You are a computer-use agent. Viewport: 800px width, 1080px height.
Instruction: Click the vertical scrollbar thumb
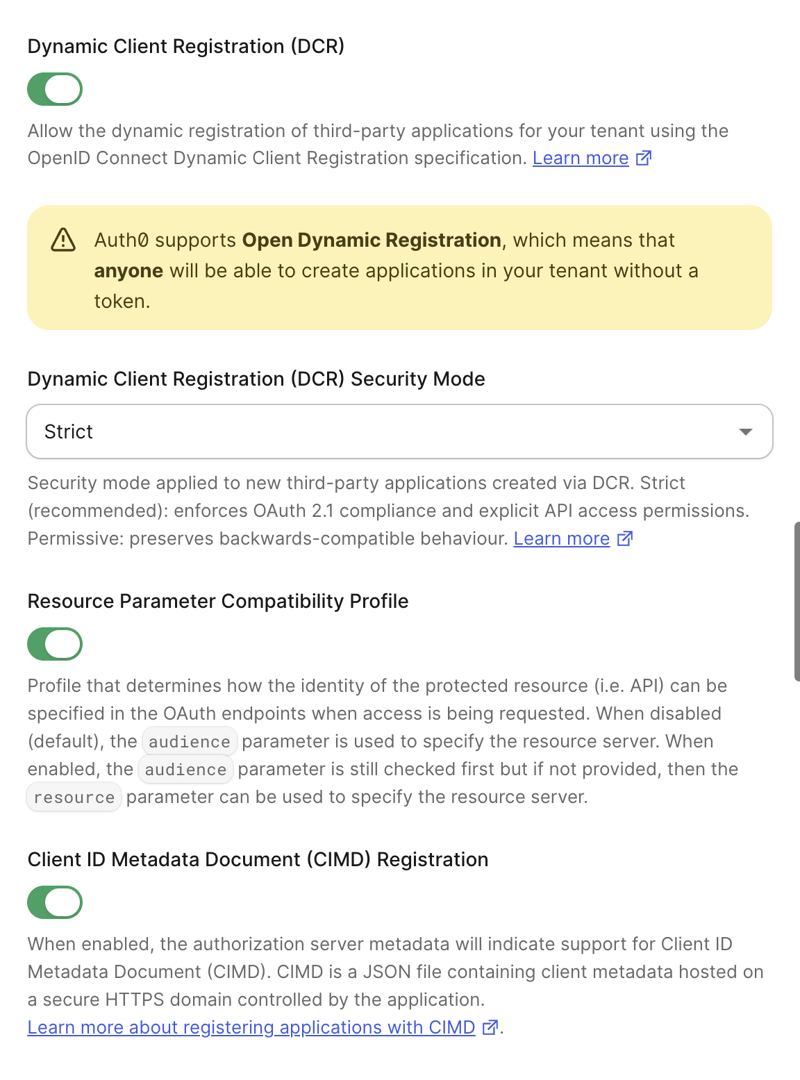point(797,601)
